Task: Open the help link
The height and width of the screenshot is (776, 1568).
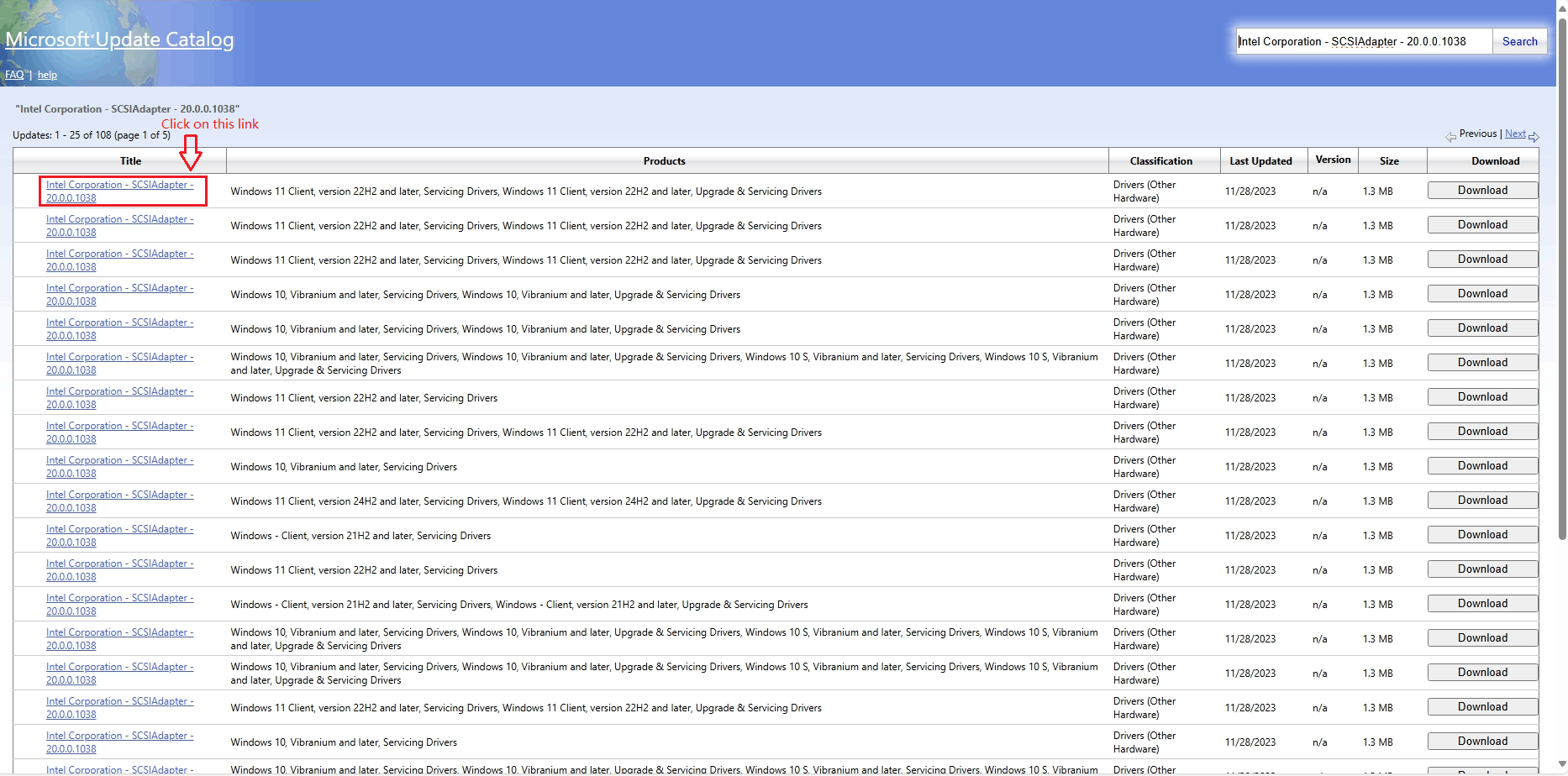Action: point(47,75)
